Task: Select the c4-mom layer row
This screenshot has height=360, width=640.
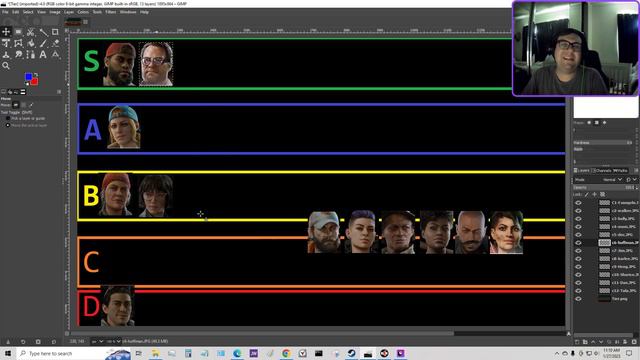Action: click(605, 227)
